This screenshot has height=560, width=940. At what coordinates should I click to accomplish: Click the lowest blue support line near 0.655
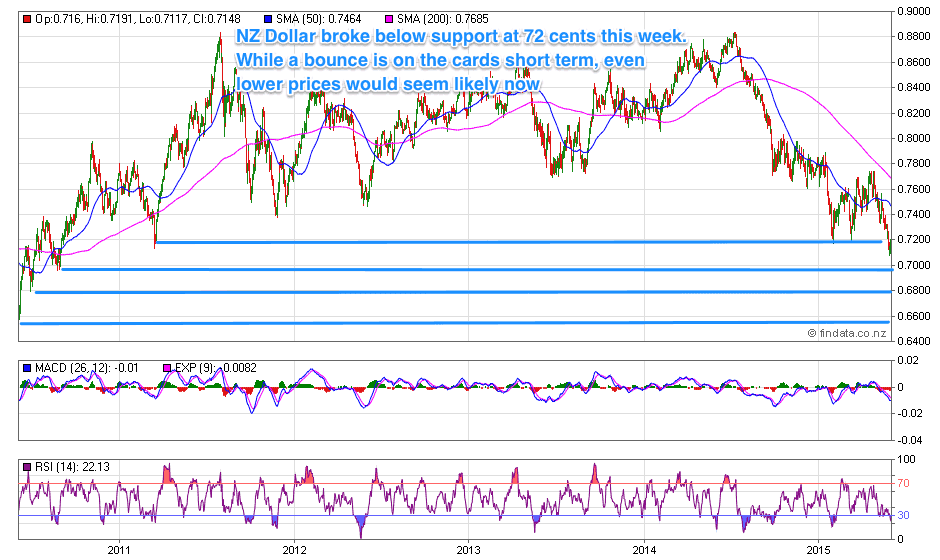tap(454, 323)
